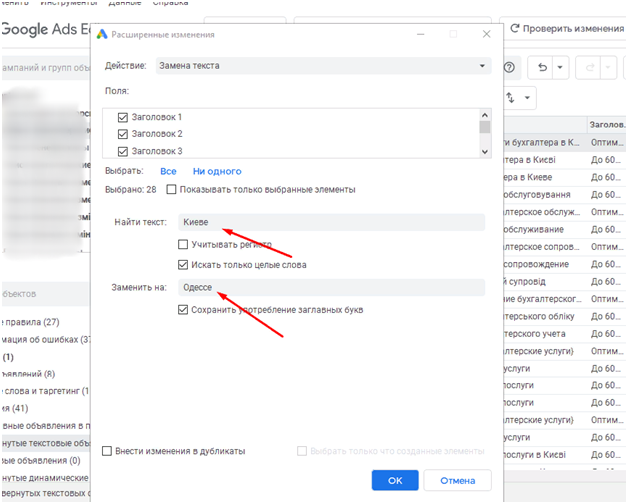Click the fields list scrollbar thumb
This screenshot has width=628, height=504.
click(485, 127)
